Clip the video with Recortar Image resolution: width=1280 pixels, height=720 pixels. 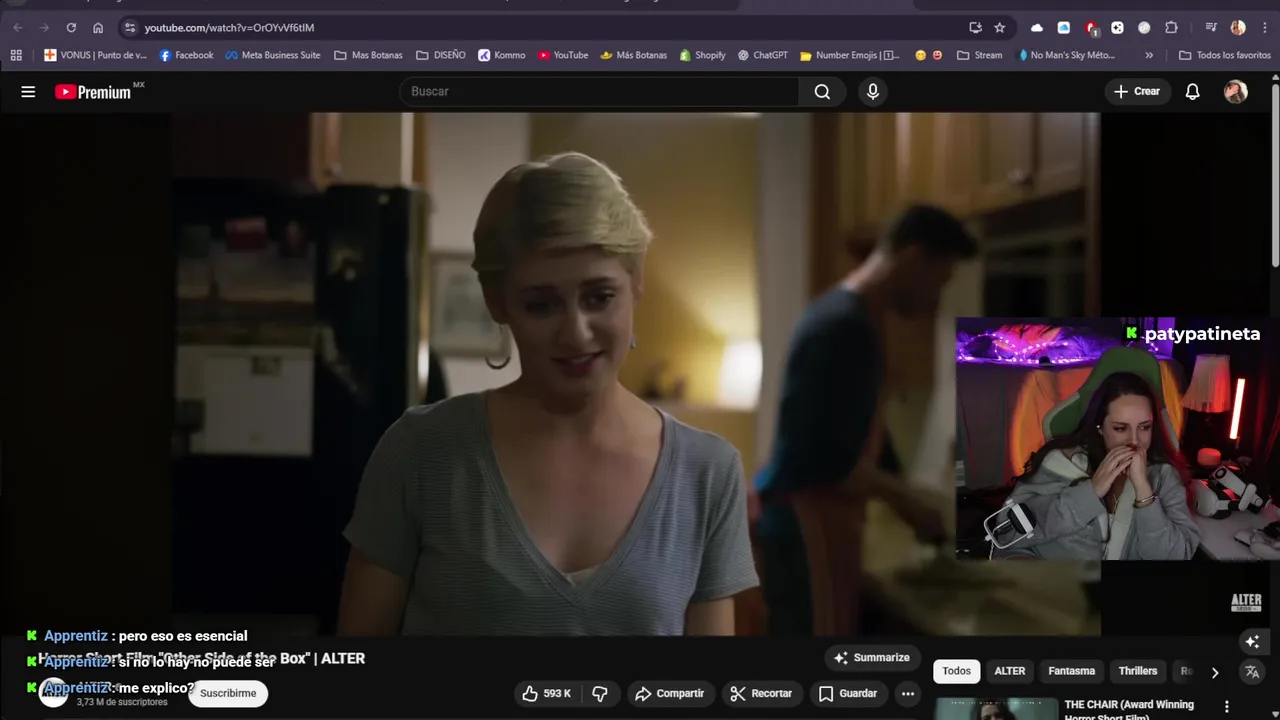click(761, 693)
